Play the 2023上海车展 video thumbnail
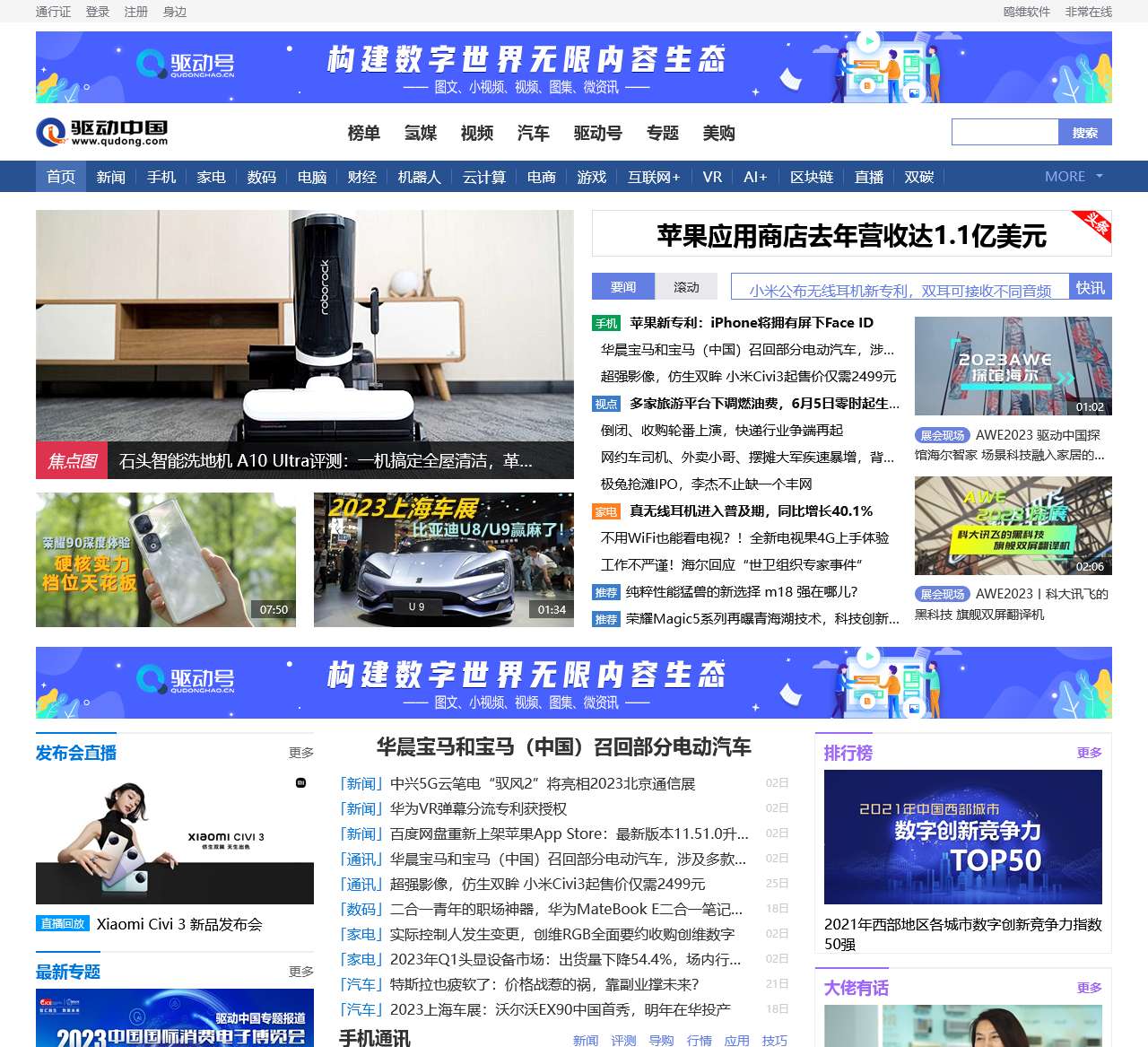Screen dimensions: 1148x1047 (444, 560)
